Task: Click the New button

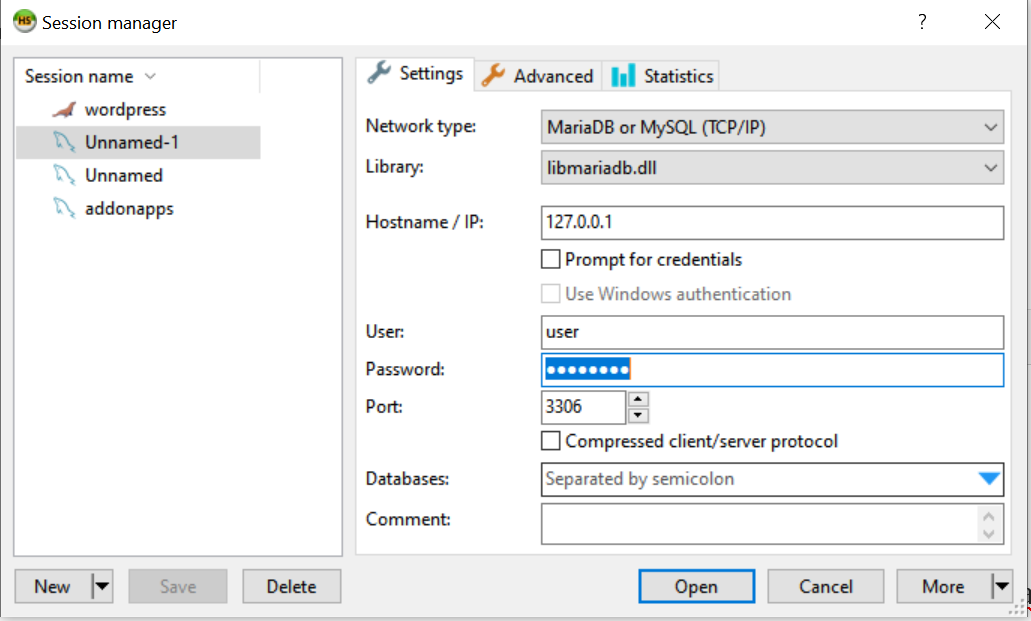Action: click(x=53, y=586)
